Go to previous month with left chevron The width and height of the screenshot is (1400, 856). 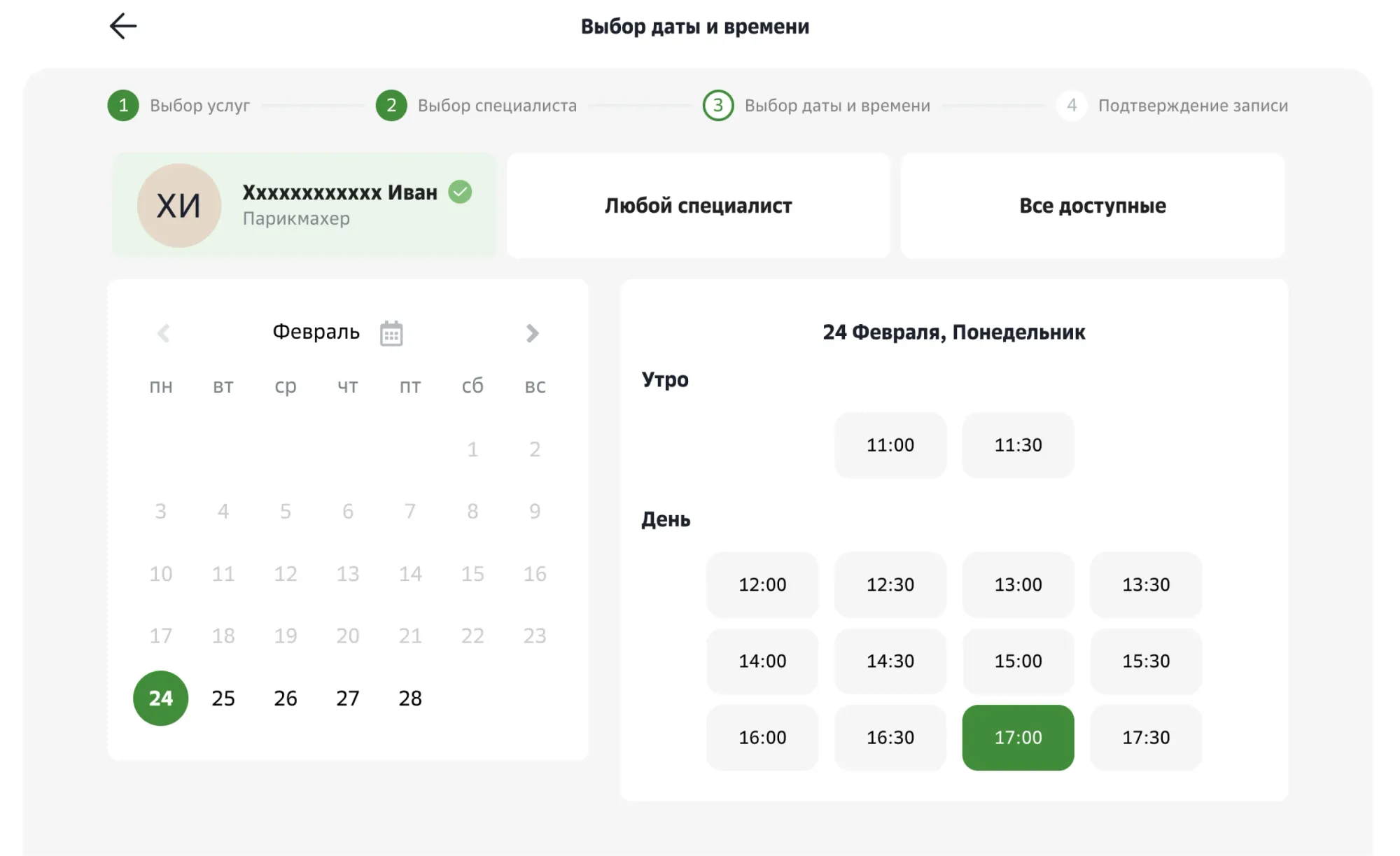pyautogui.click(x=163, y=332)
